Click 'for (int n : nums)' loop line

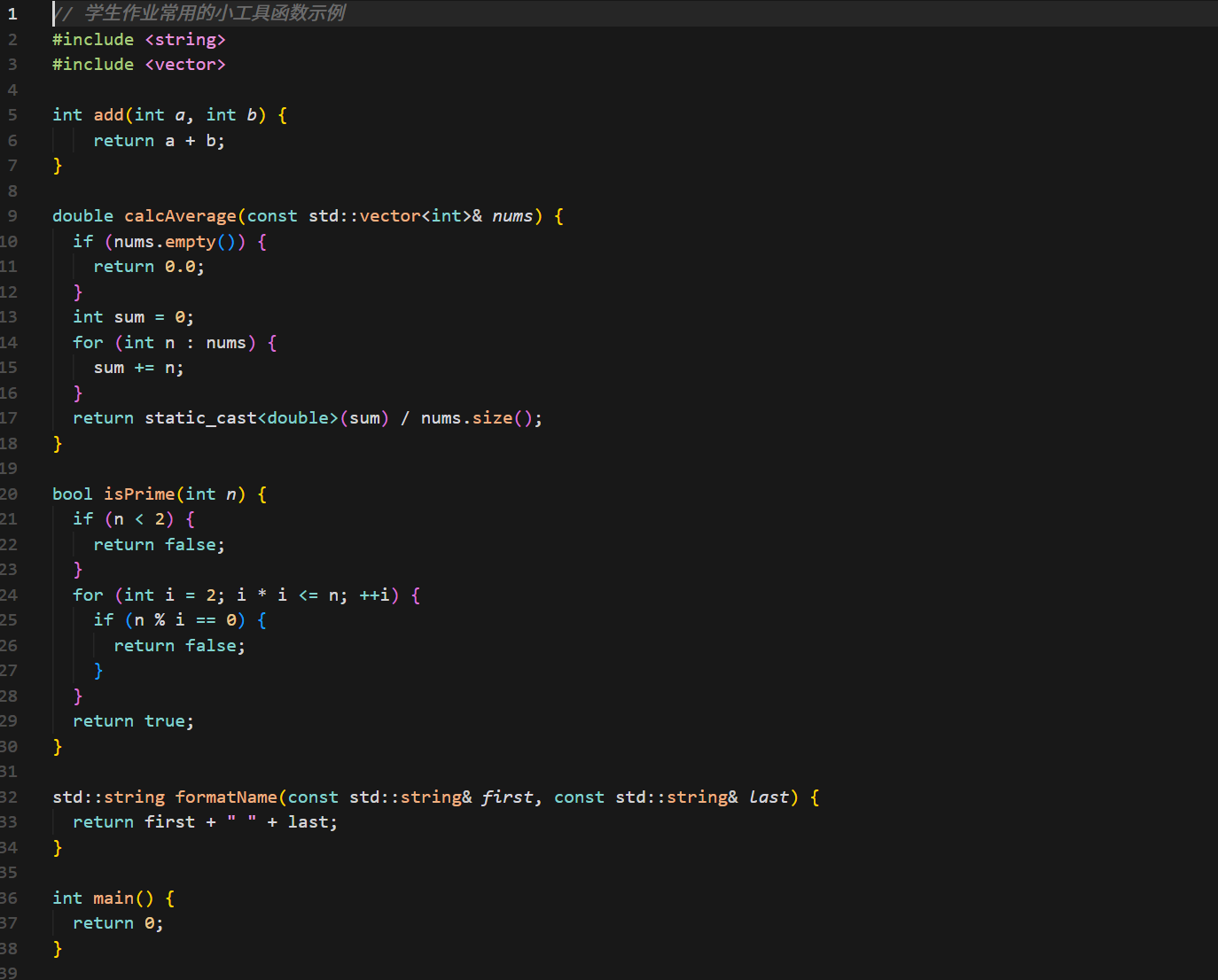(176, 343)
